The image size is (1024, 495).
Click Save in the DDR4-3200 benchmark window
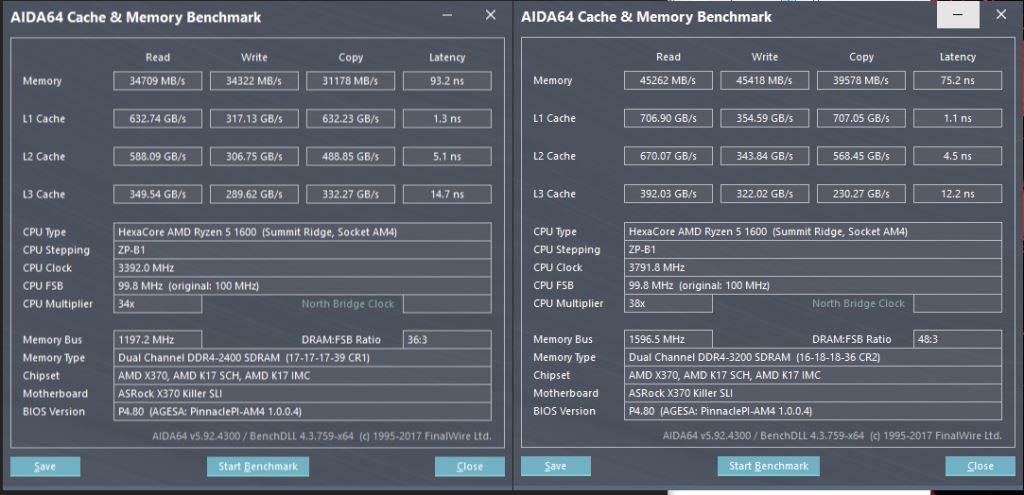[555, 466]
